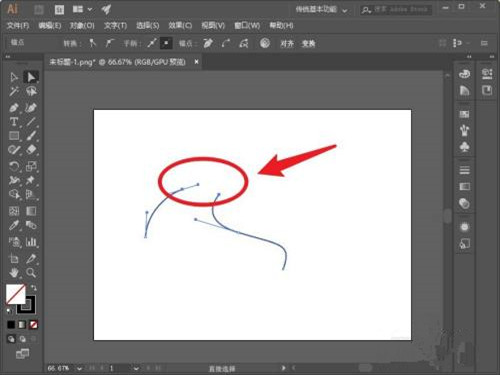Toggle Draw Normal mode icon
Viewport: 500px width, 375px height.
pyautogui.click(x=11, y=339)
